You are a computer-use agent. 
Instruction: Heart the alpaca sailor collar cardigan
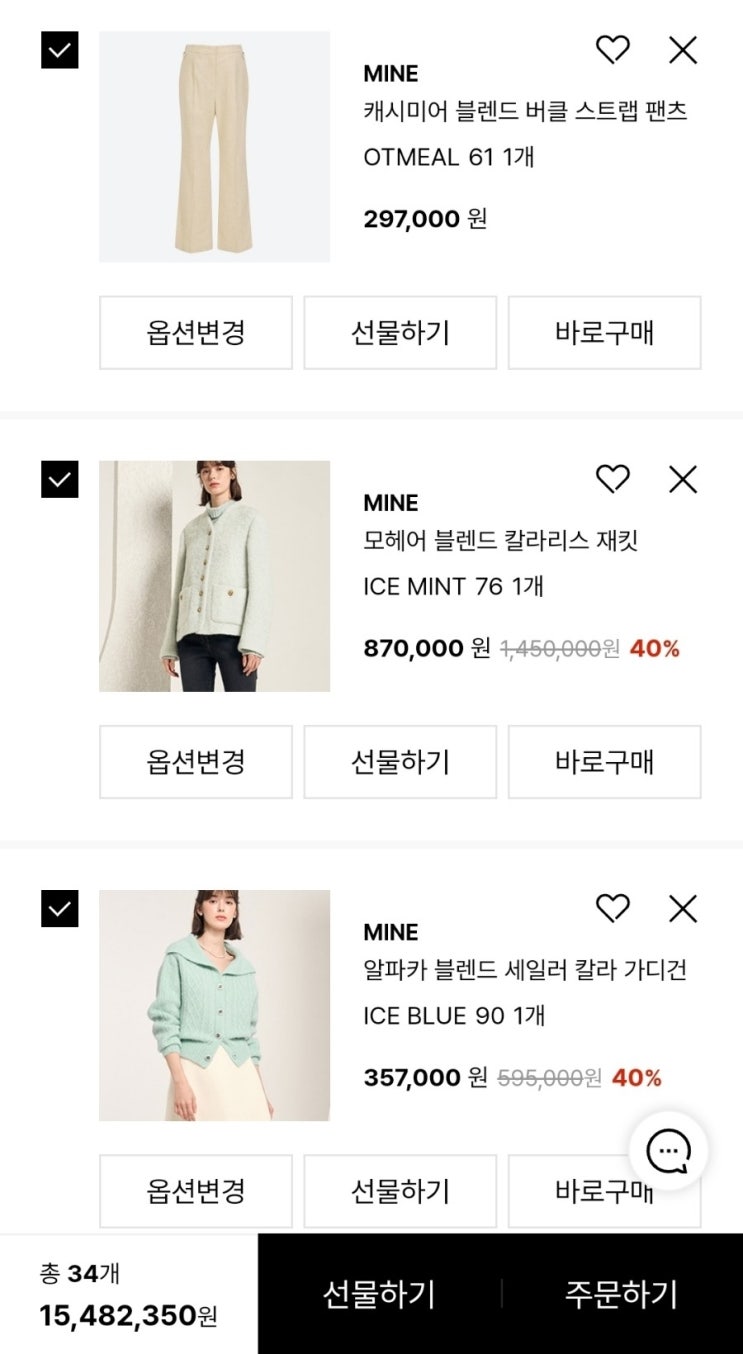click(x=612, y=908)
